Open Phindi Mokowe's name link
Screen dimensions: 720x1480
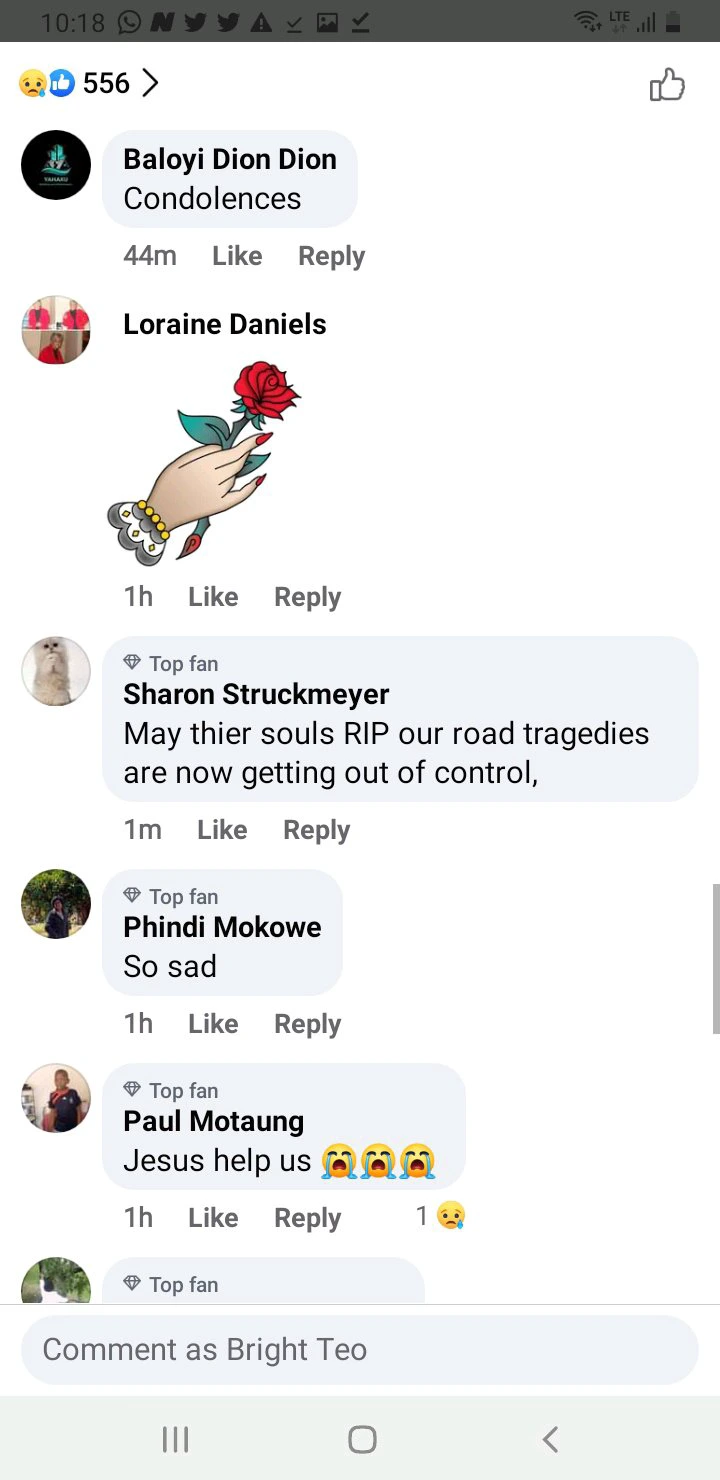pos(222,927)
